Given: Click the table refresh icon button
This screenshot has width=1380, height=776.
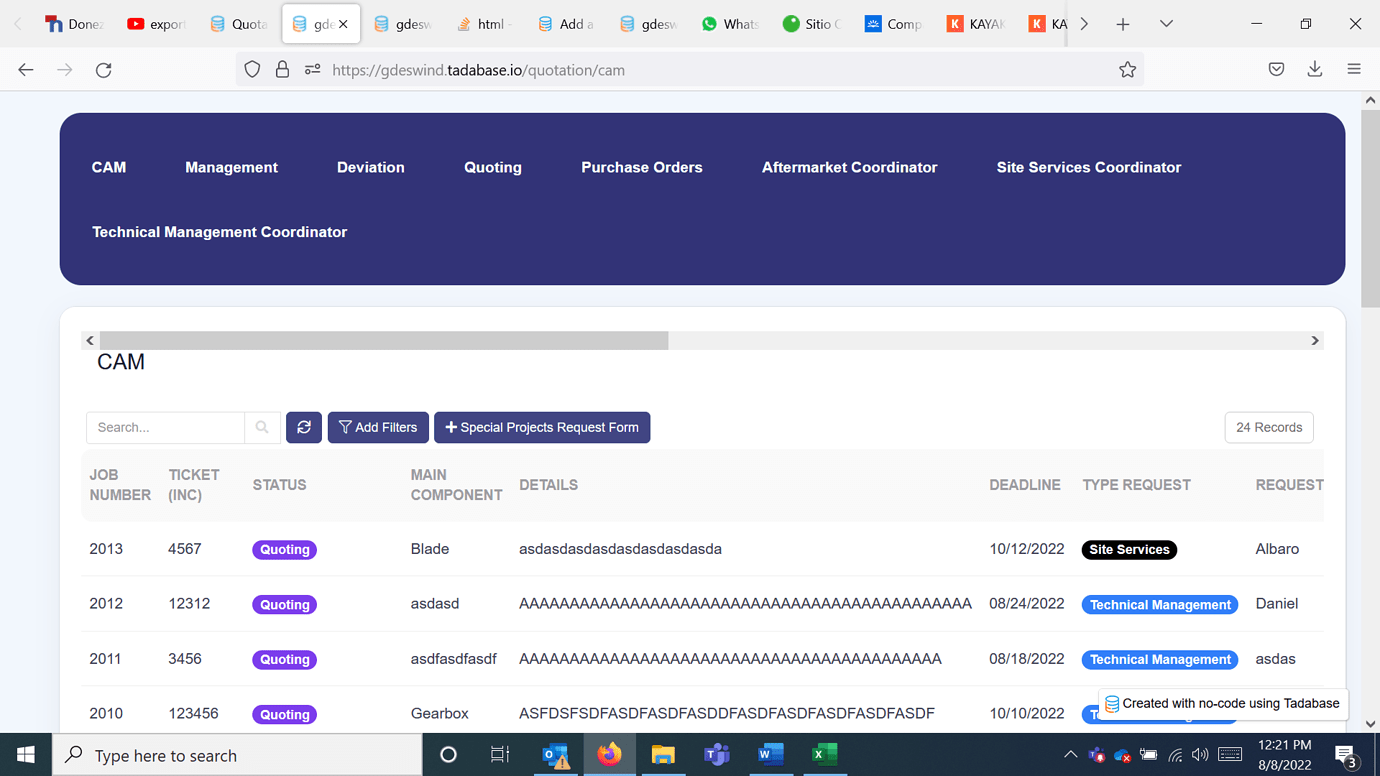Looking at the screenshot, I should (304, 427).
